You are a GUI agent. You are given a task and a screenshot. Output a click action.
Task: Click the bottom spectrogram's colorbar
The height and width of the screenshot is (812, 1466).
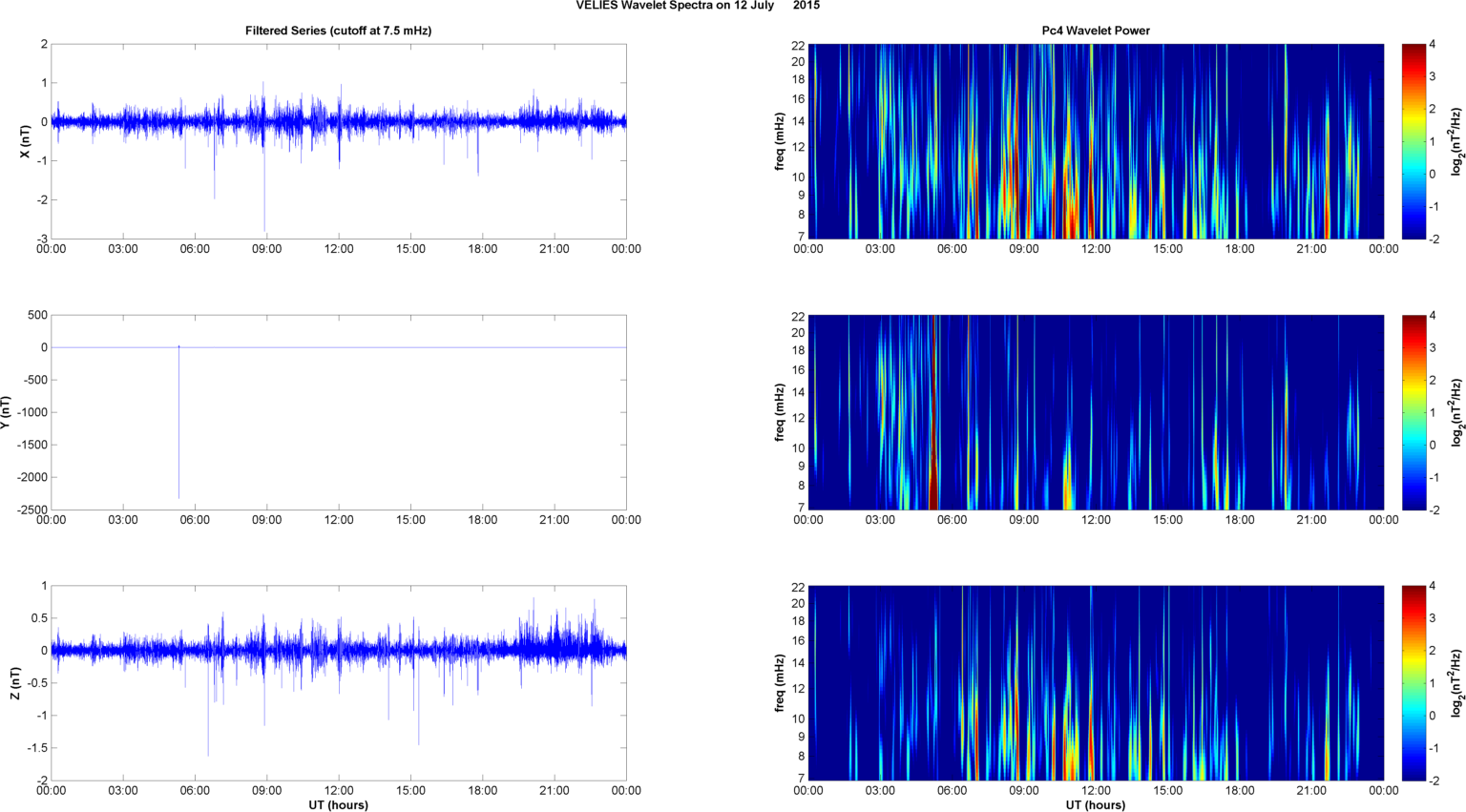1414,683
